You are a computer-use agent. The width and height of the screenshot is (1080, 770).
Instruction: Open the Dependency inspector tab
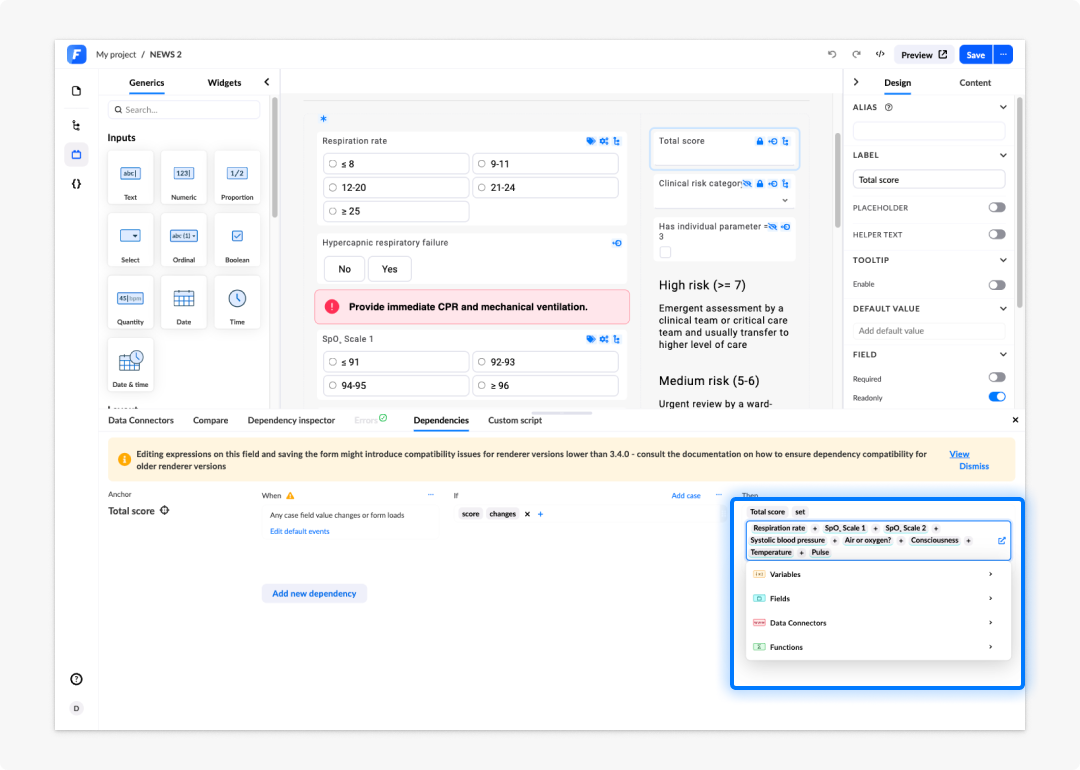(291, 420)
